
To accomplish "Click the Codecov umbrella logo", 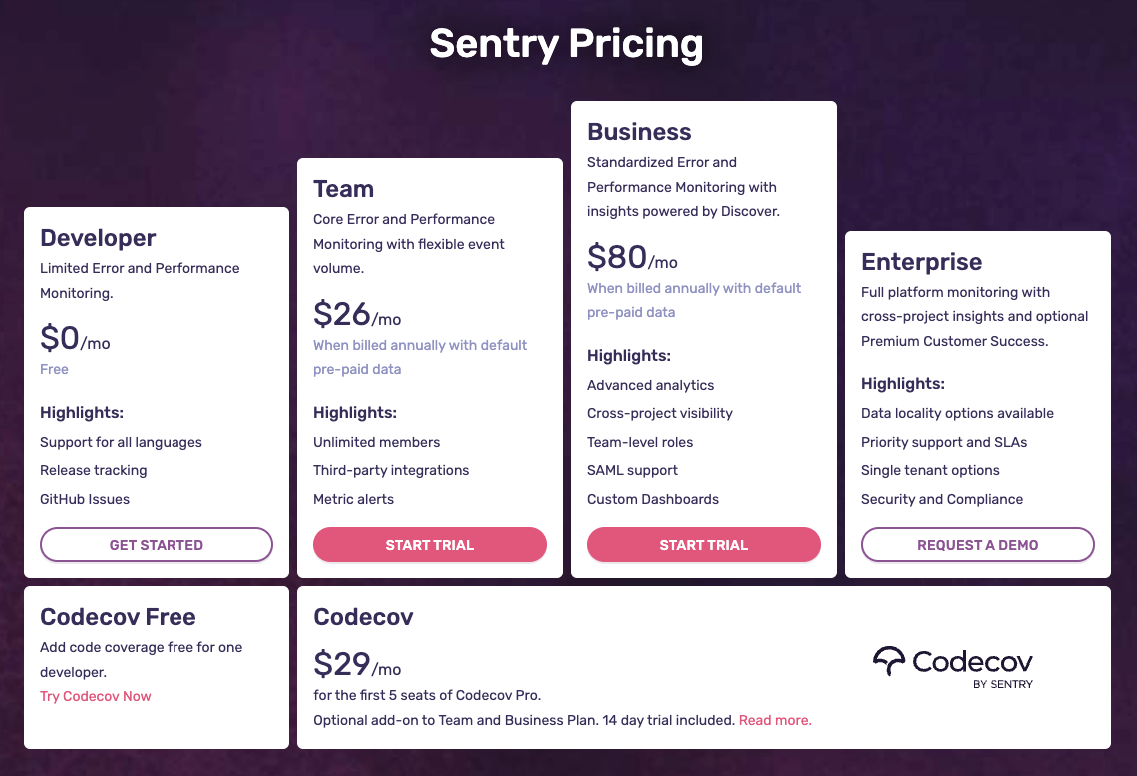I will (886, 661).
